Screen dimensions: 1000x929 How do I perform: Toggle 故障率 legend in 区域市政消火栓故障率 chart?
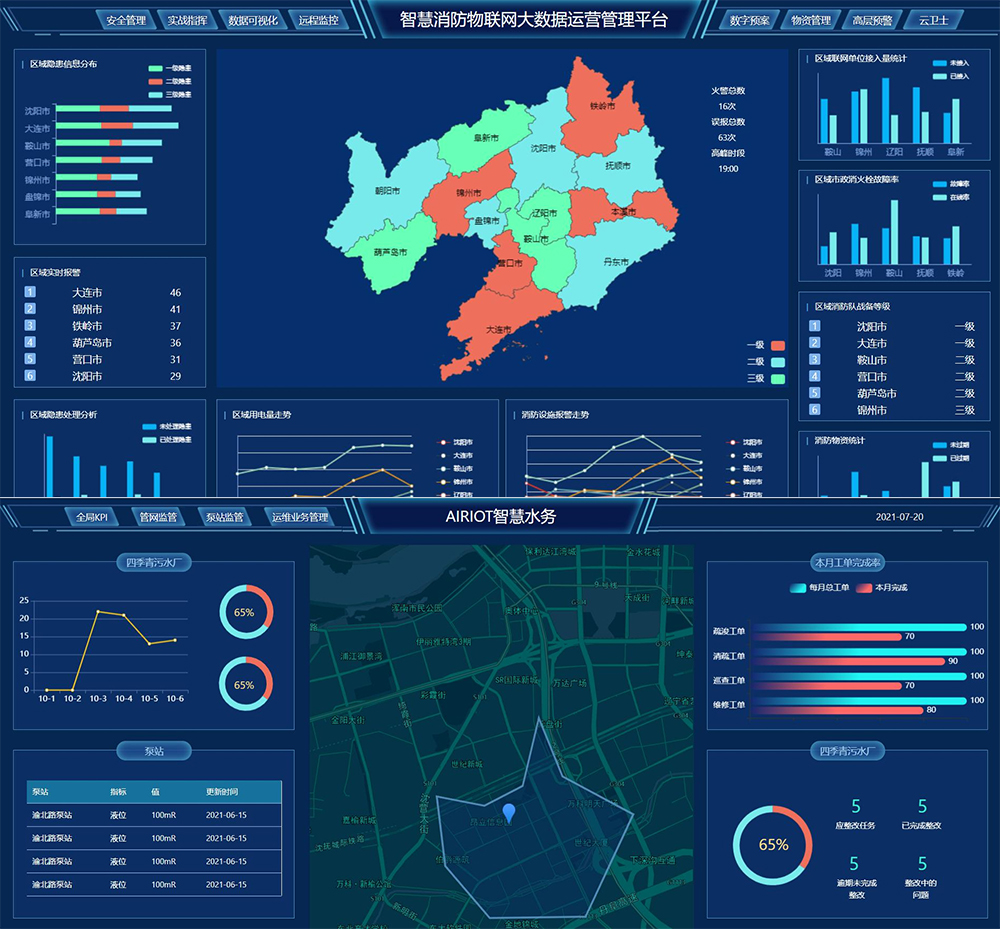click(x=939, y=184)
